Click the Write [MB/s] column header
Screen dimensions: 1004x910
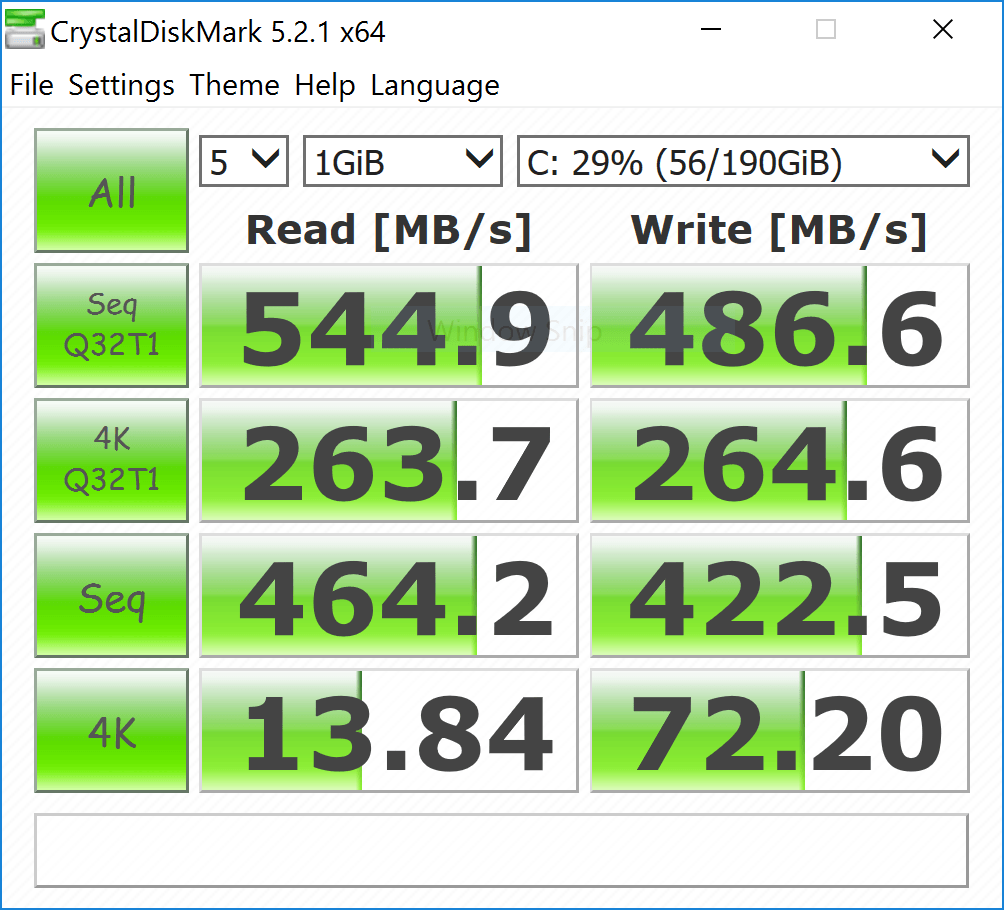tap(779, 230)
